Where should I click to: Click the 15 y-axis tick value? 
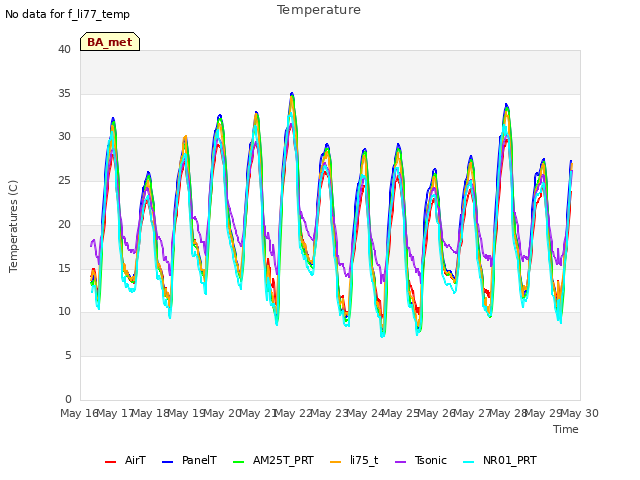(64, 268)
